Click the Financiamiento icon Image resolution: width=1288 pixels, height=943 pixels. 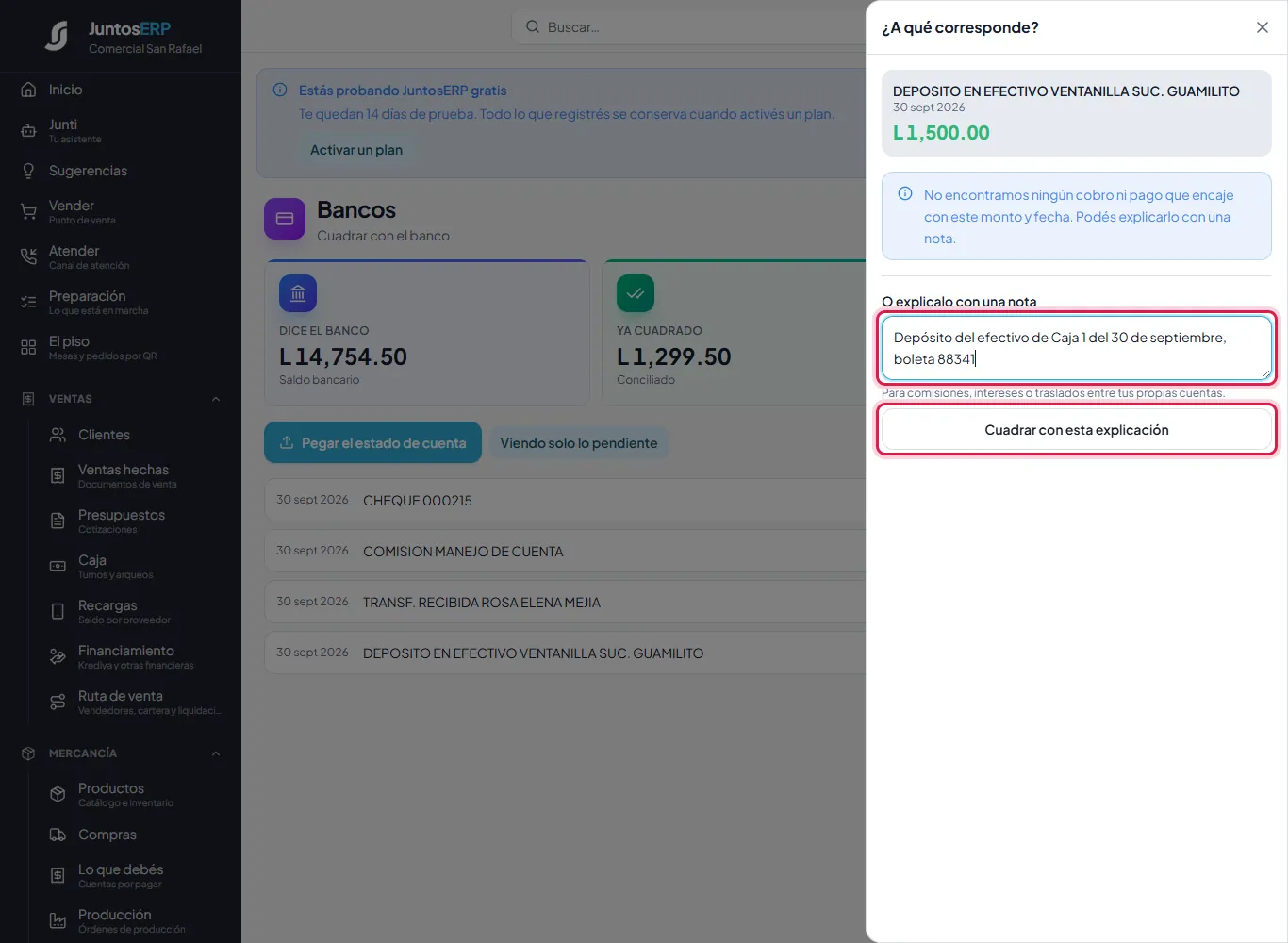58,657
